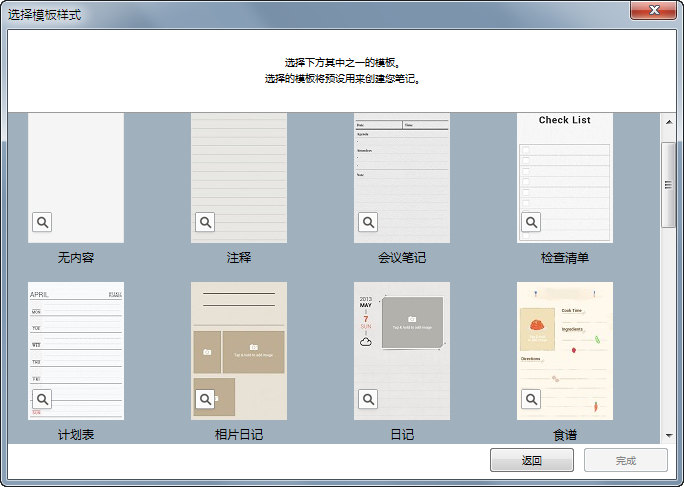Image resolution: width=684 pixels, height=487 pixels.
Task: Click the 完成 button
Action: (x=626, y=460)
